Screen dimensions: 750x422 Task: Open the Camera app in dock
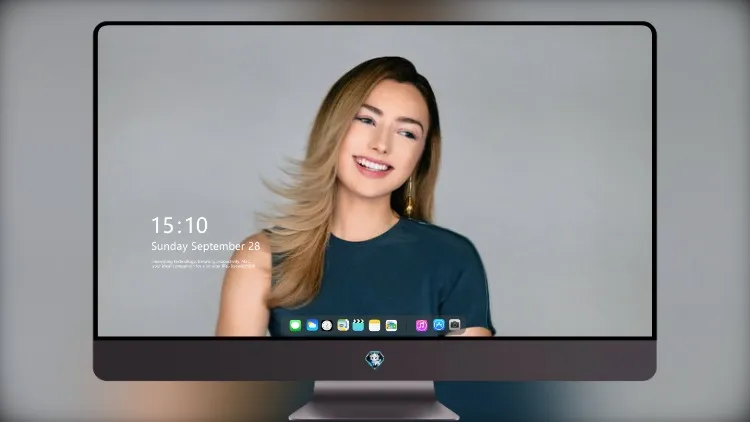point(454,324)
